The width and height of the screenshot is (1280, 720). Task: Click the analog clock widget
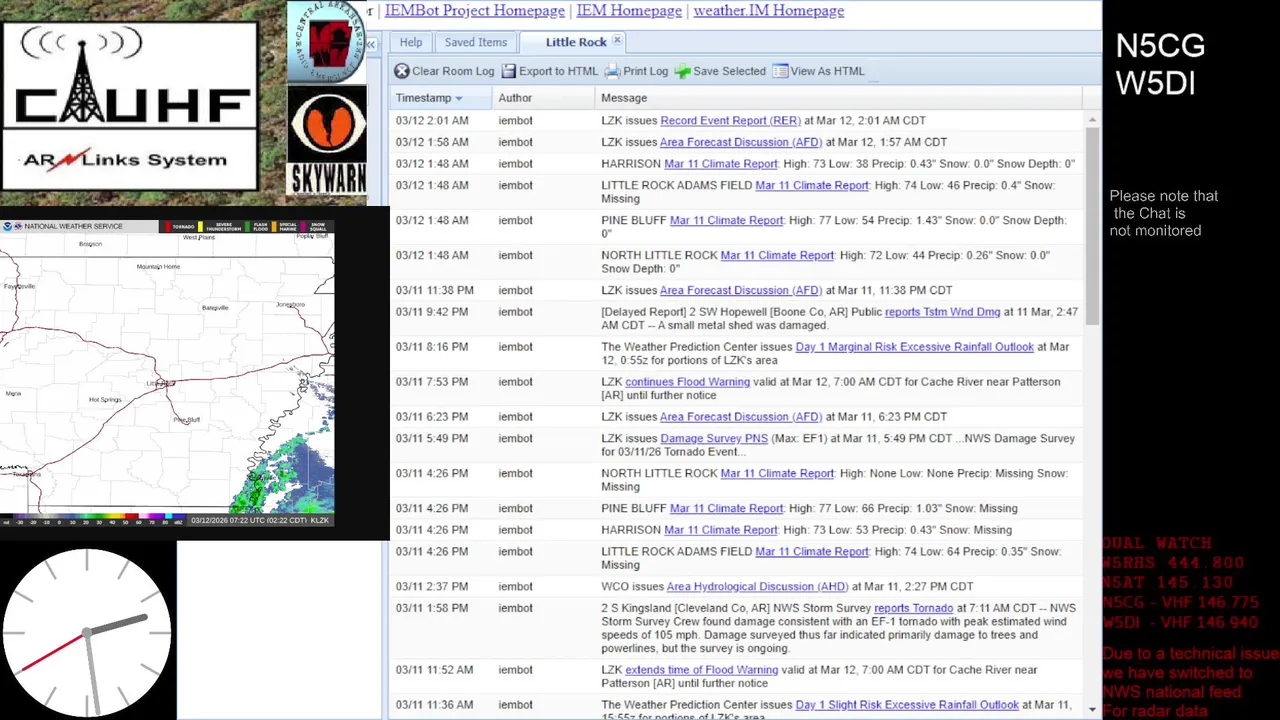coord(87,631)
